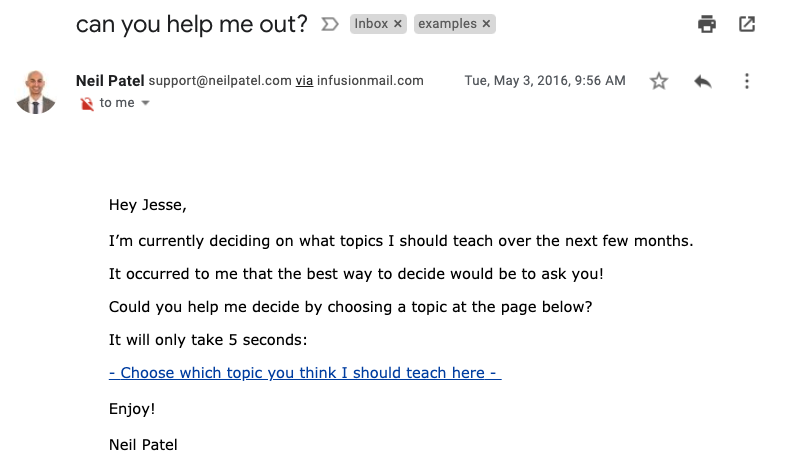Click the underlined "via" link

[304, 81]
